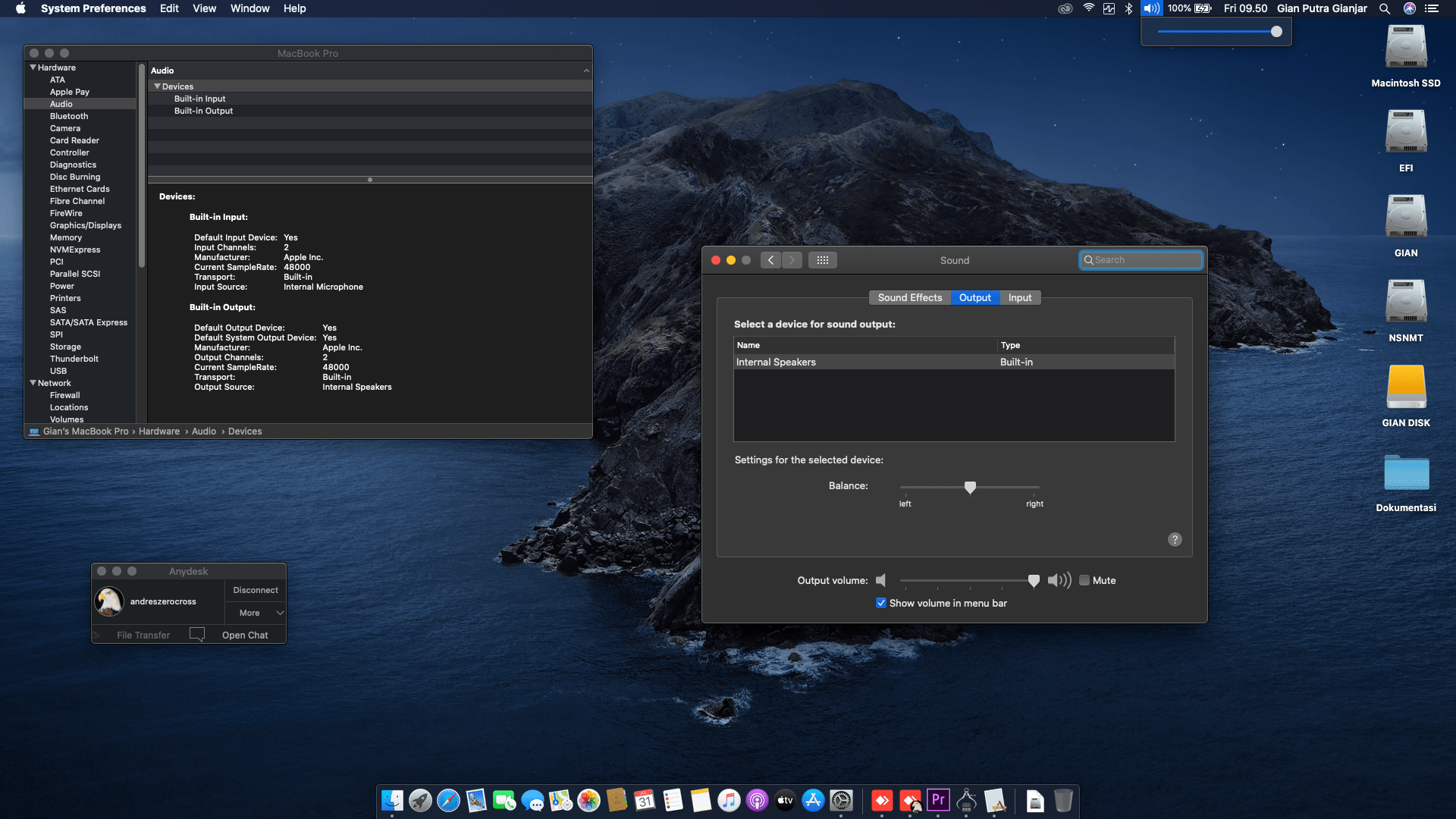Collapse the Hardware section in System Information sidebar

(33, 67)
